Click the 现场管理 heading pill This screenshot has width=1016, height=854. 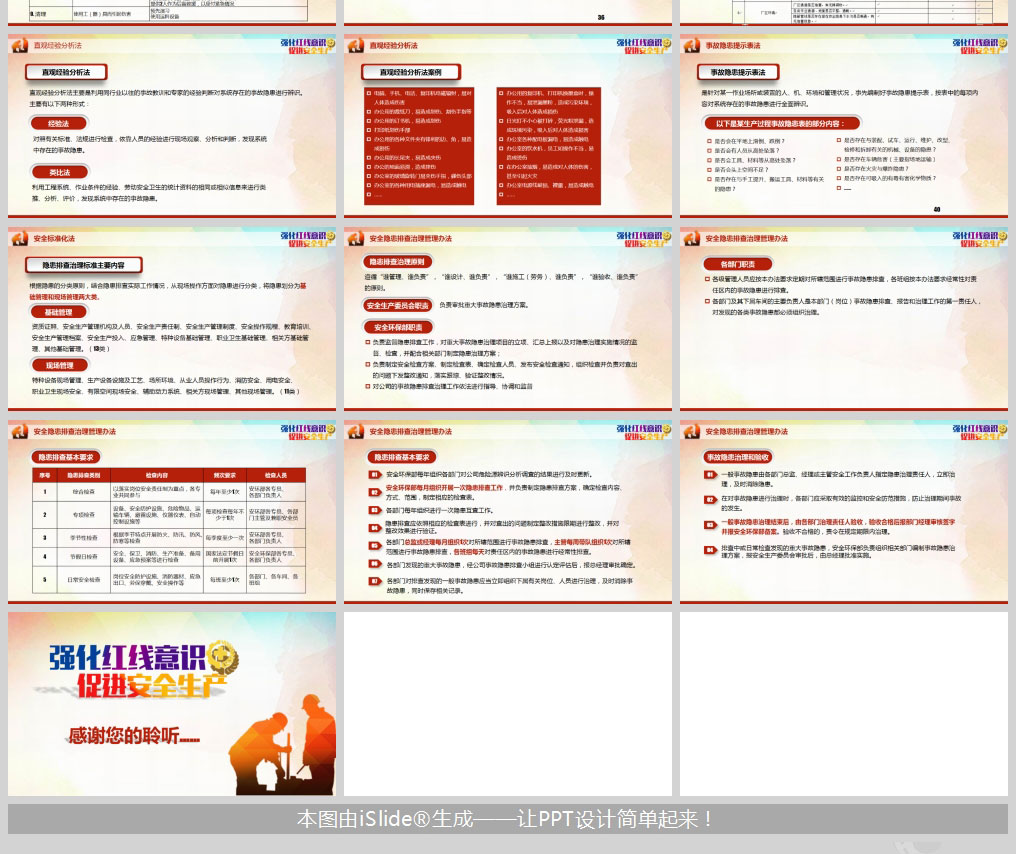click(x=64, y=366)
